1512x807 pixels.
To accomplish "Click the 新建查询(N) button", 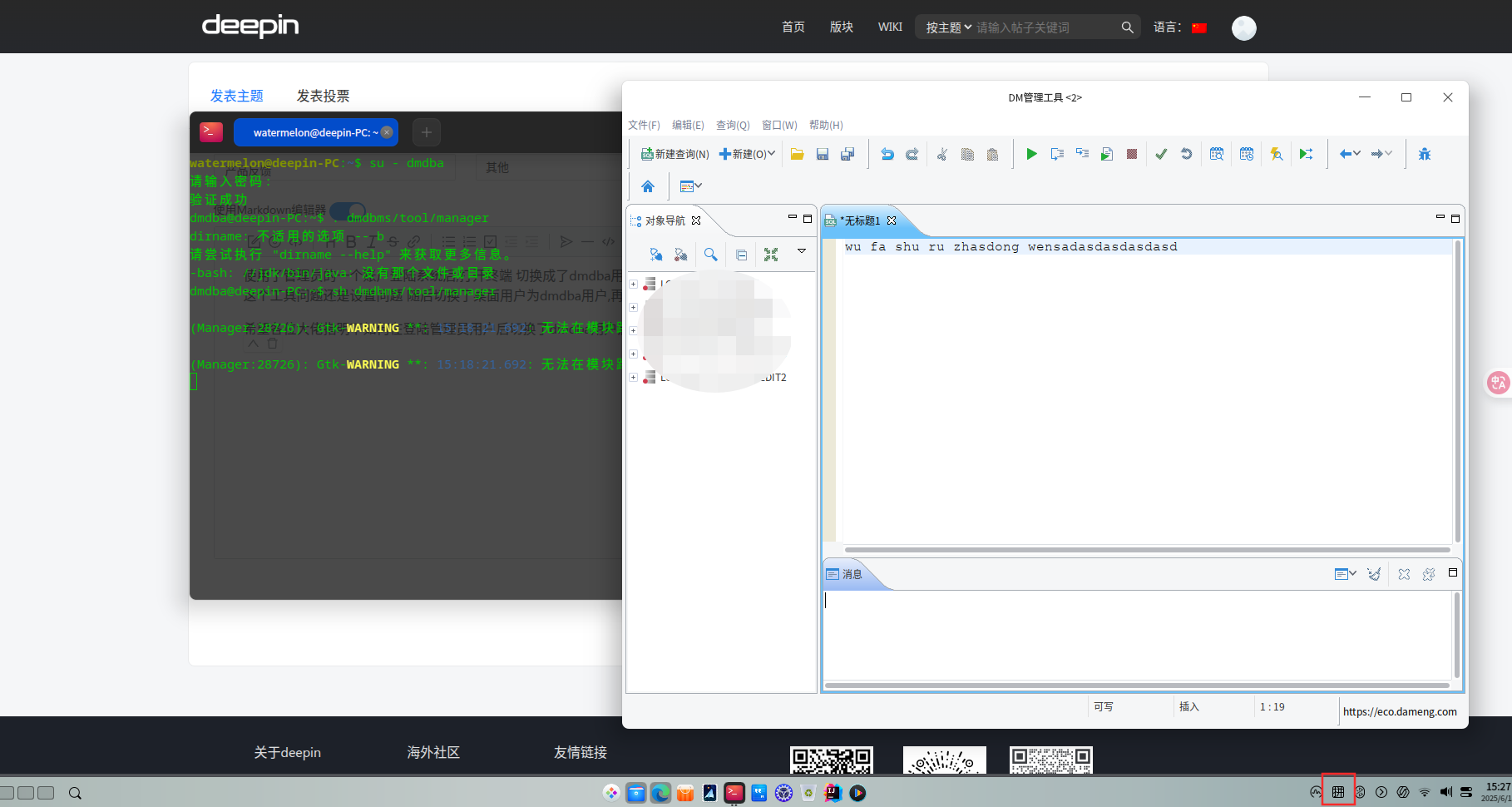I will (x=674, y=154).
